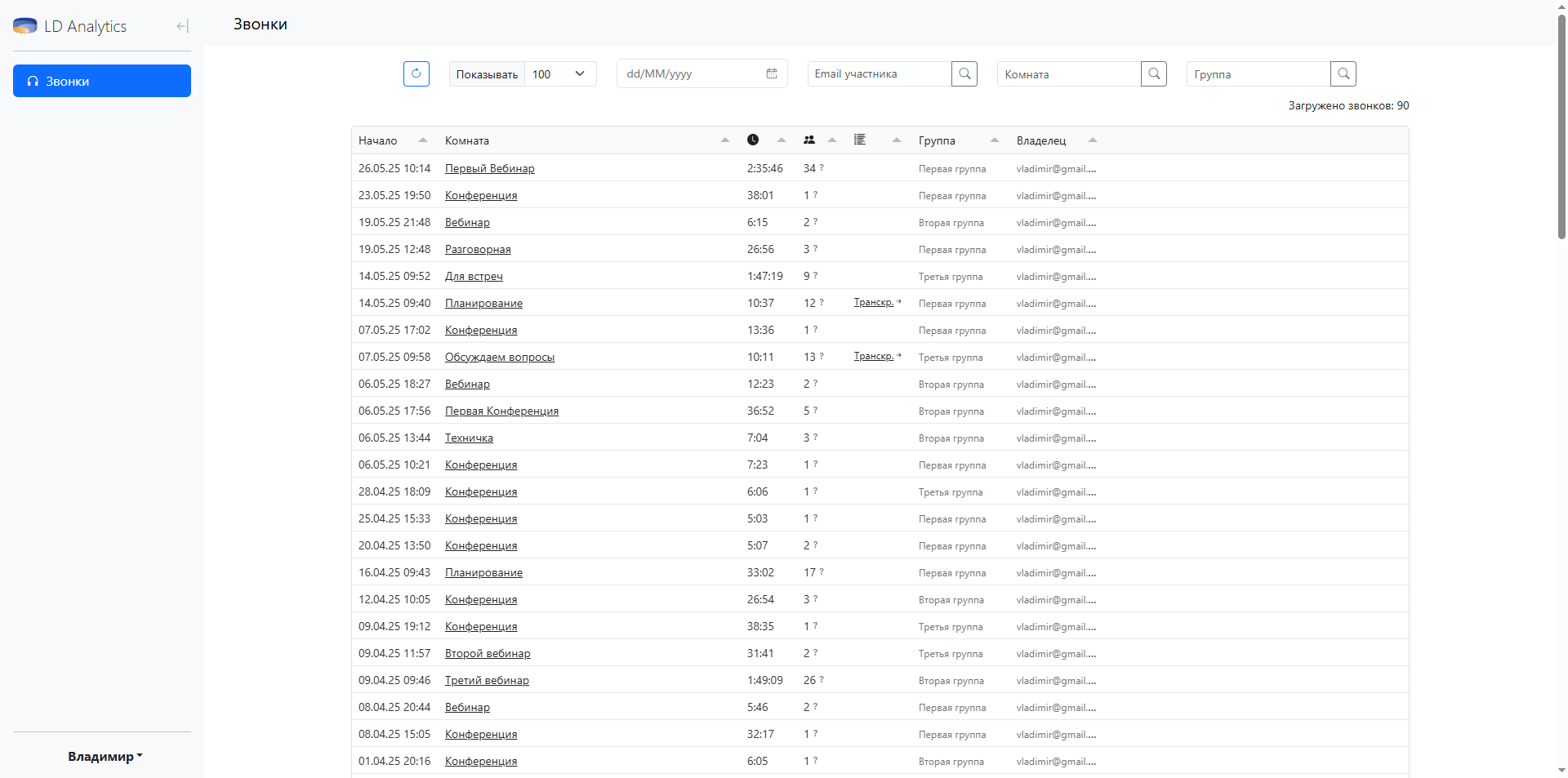Open the Владимир user menu
Viewport: 1568px width, 778px height.
click(x=105, y=756)
